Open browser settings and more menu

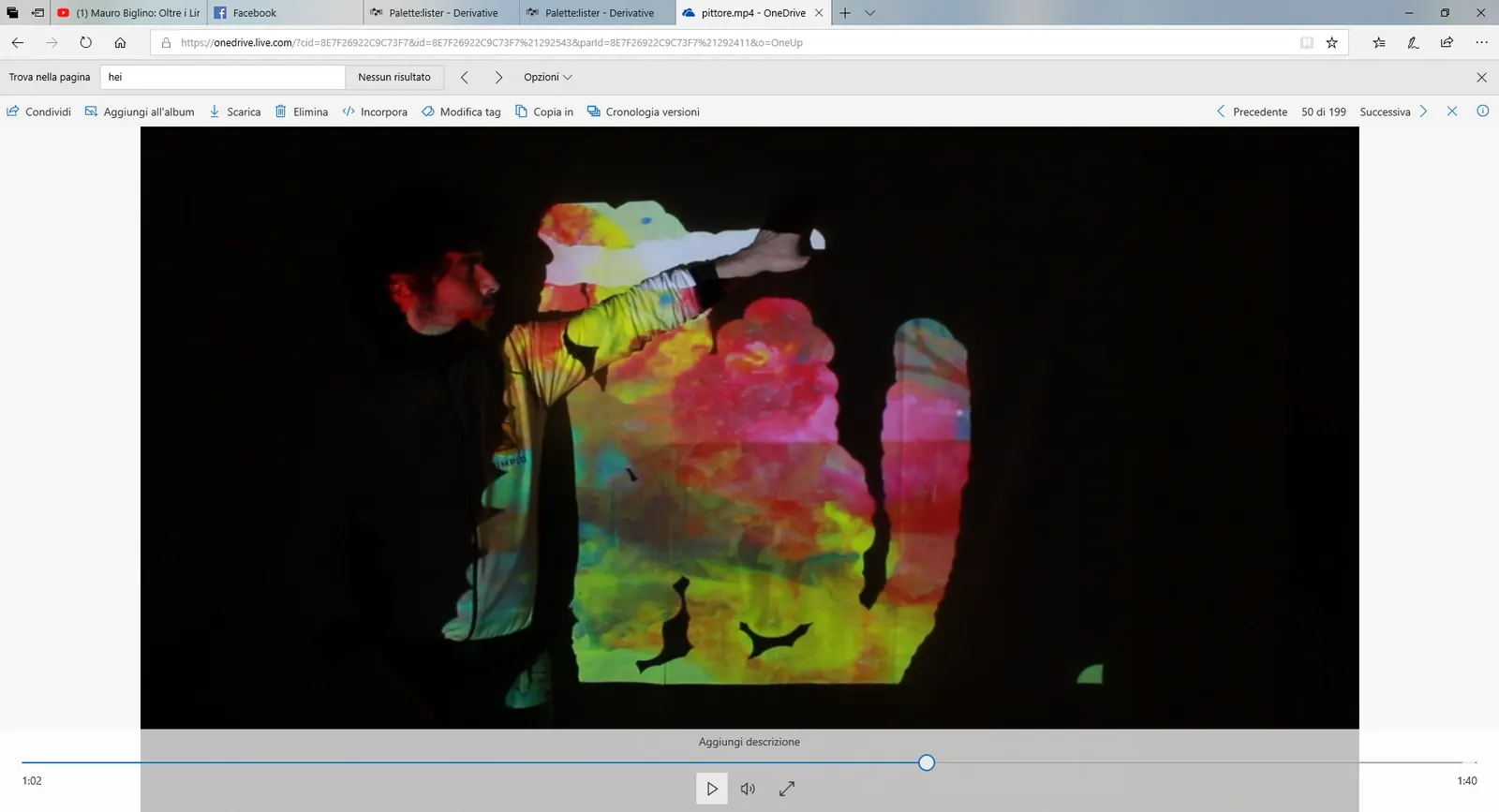coord(1481,42)
